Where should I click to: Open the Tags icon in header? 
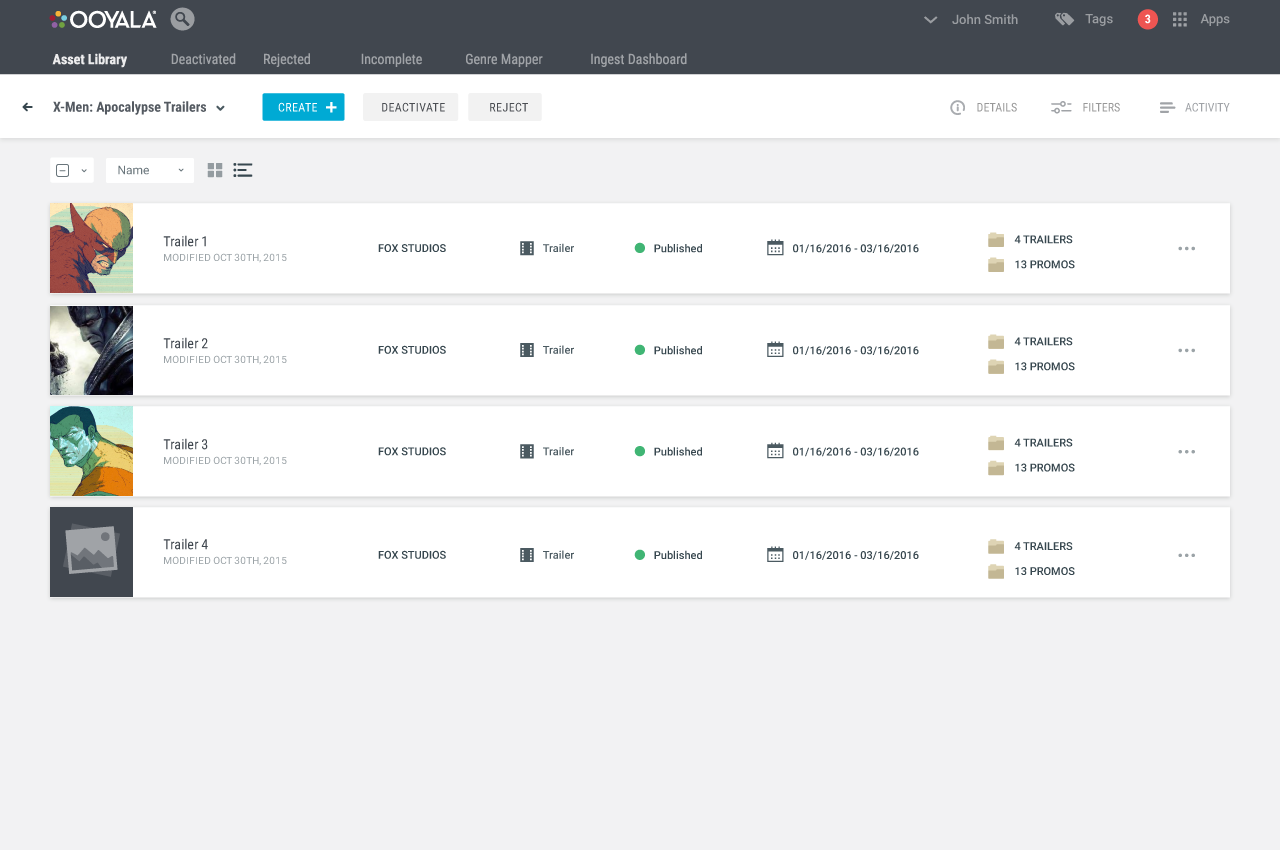(x=1064, y=19)
